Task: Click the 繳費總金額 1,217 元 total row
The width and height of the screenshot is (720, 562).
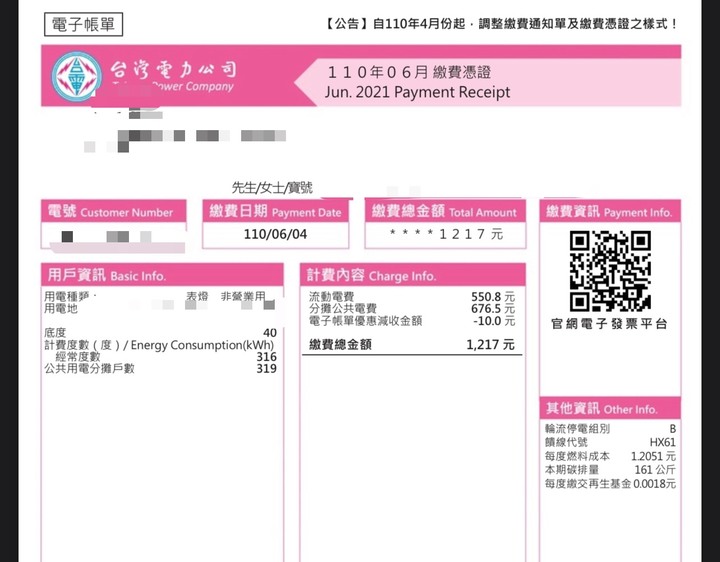Action: pos(412,344)
